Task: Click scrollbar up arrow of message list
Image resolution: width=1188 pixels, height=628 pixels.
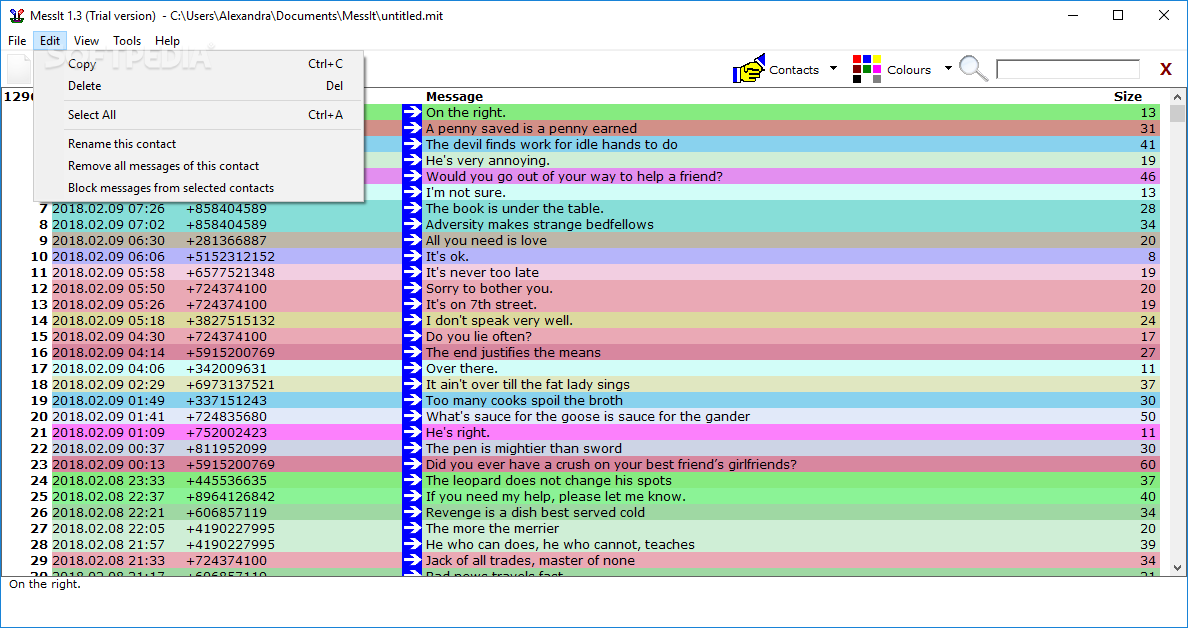Action: pos(1177,97)
